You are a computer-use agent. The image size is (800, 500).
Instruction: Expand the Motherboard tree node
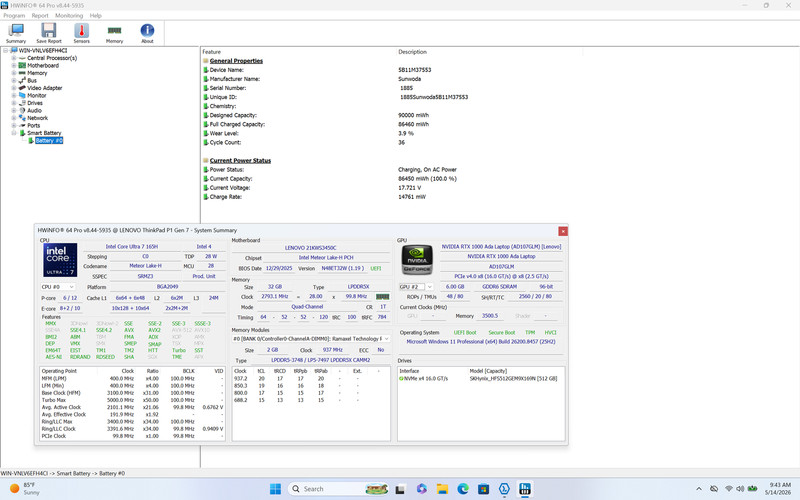tap(14, 65)
